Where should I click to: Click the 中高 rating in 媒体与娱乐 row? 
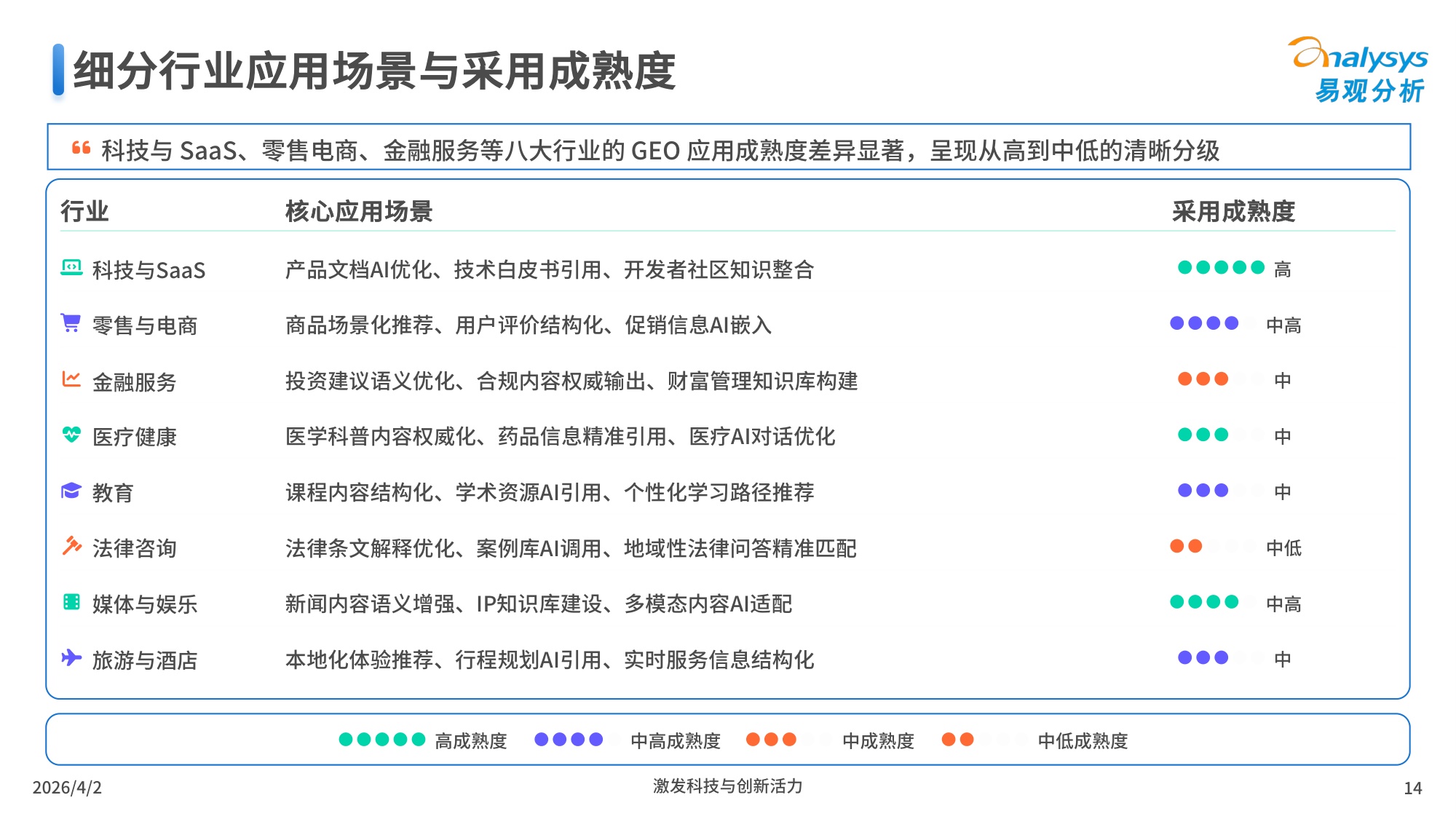1283,604
